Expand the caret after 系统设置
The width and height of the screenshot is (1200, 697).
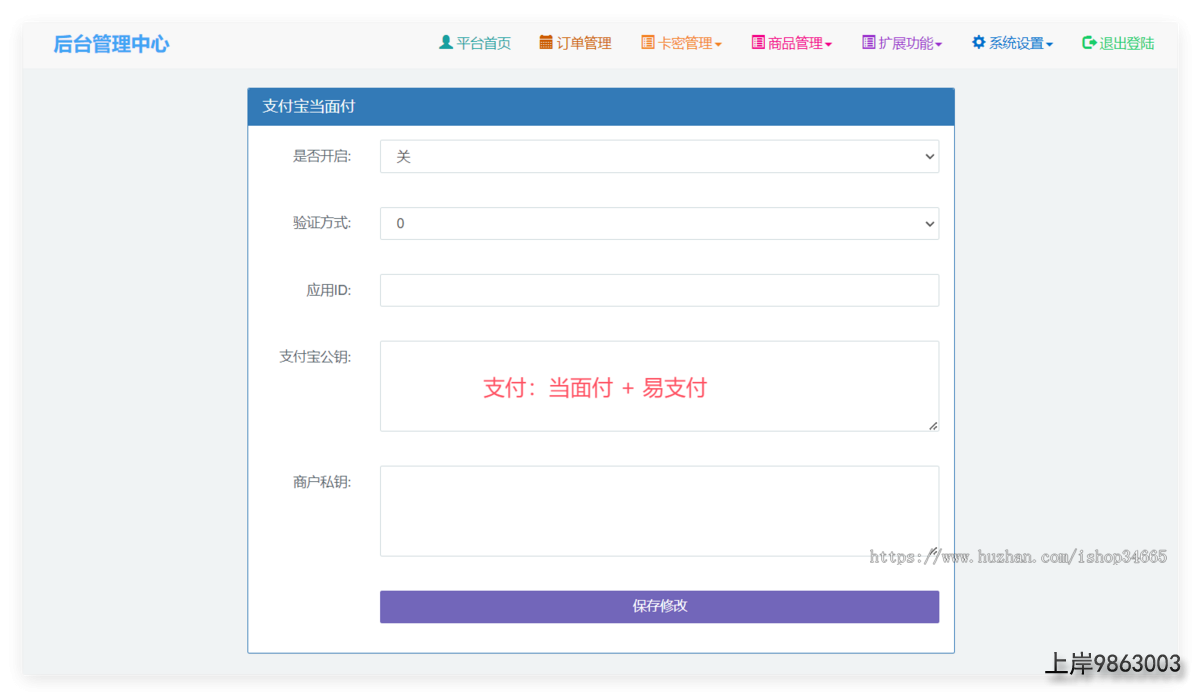[x=1049, y=45]
